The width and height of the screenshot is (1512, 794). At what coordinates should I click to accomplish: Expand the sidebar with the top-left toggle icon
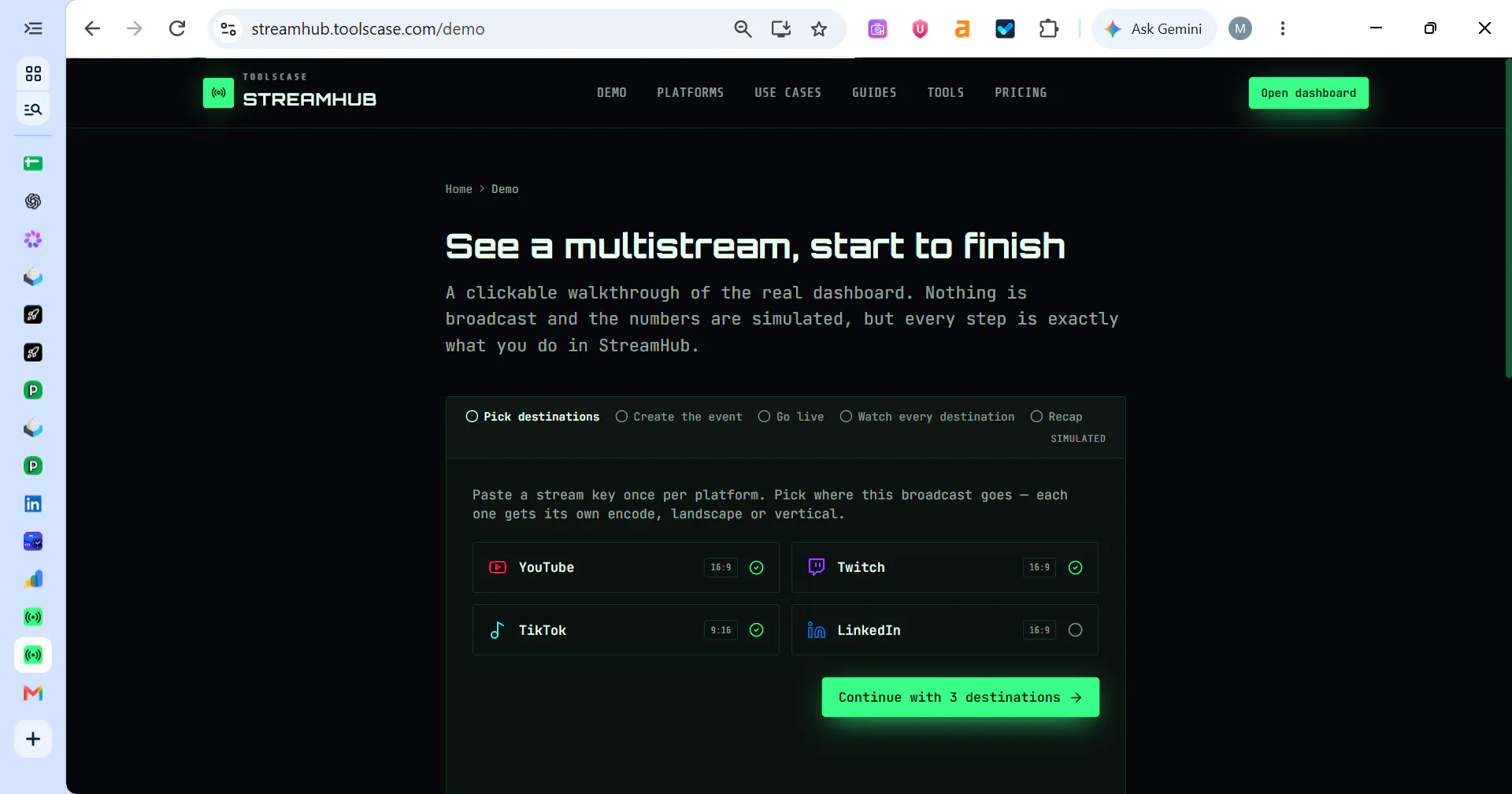pyautogui.click(x=33, y=29)
